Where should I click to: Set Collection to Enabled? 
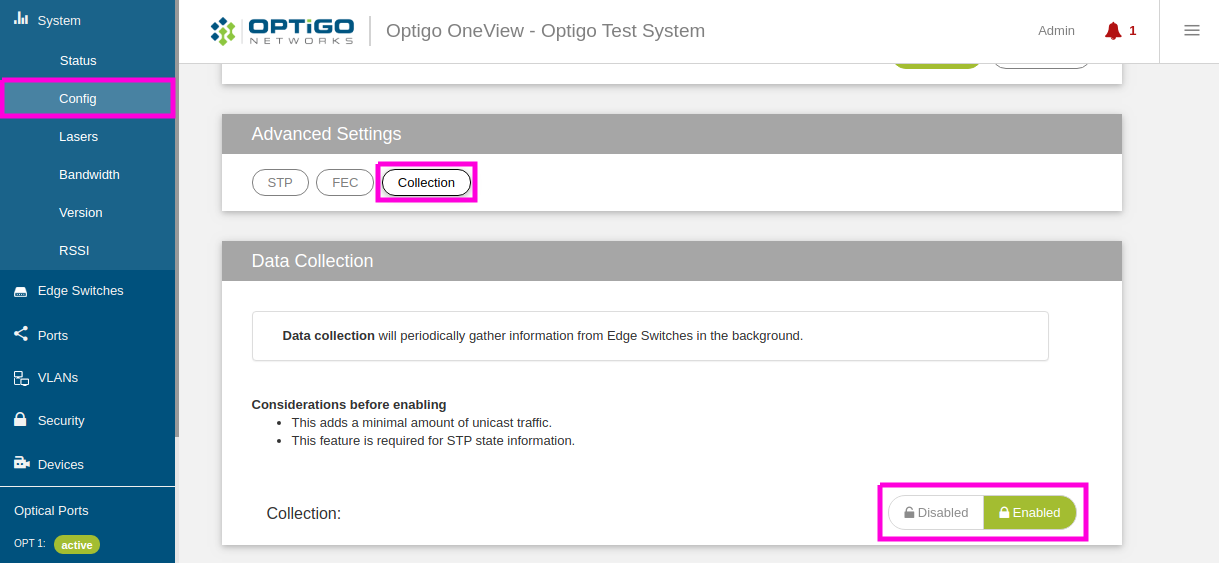pos(1030,513)
